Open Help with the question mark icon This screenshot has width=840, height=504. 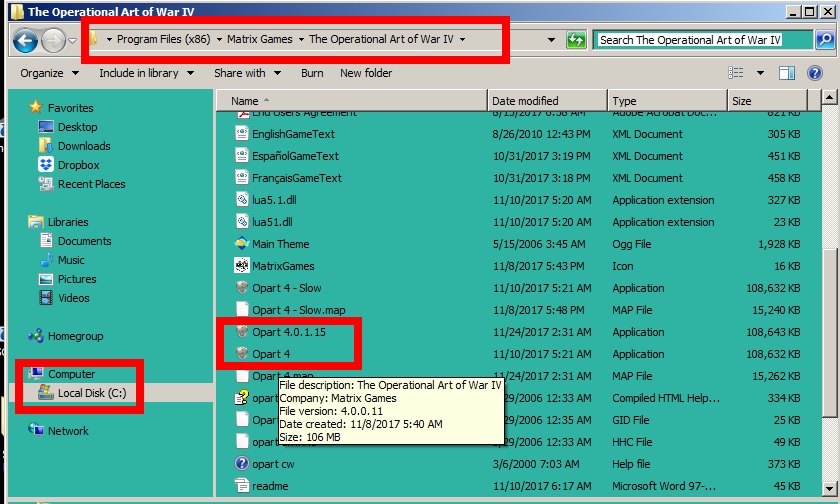[x=815, y=73]
